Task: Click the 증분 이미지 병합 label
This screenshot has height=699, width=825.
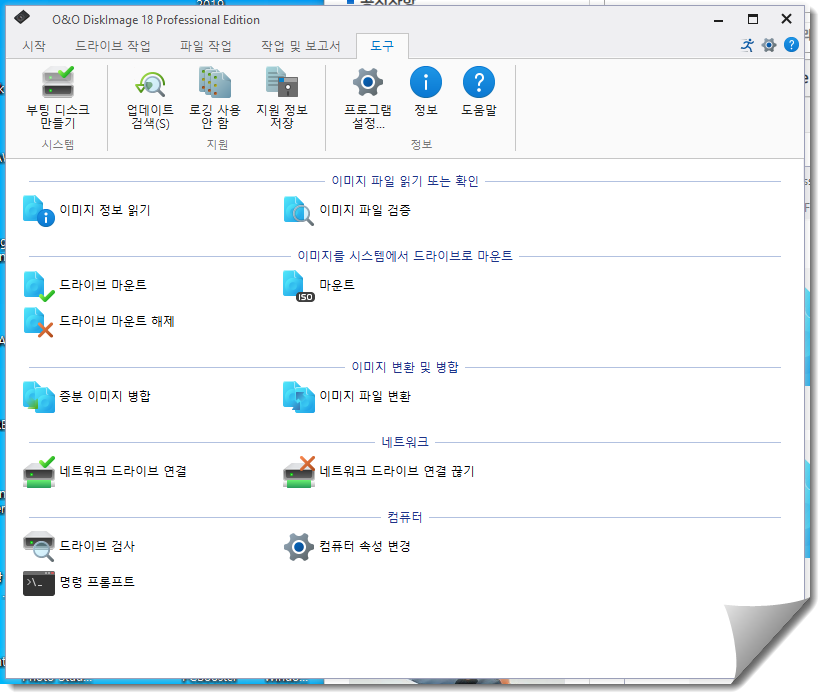Action: click(105, 396)
